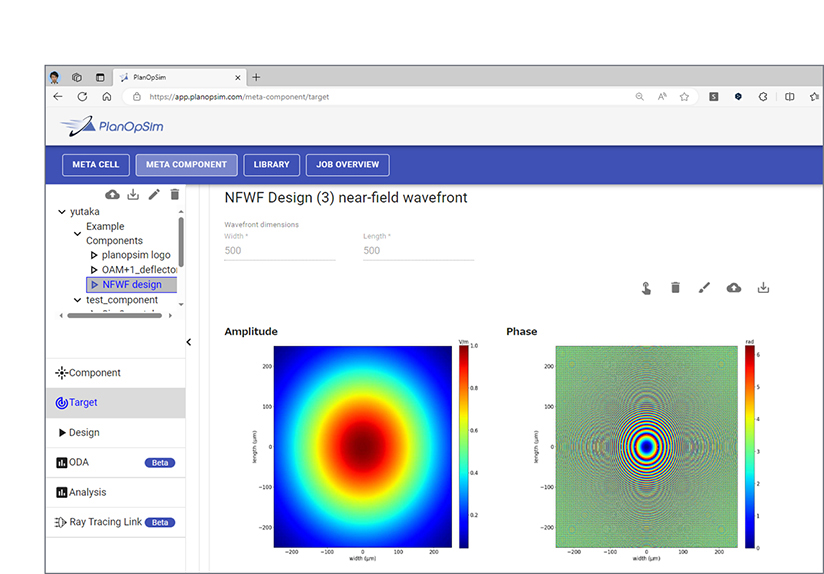
Task: Click the brush icon above the plots
Action: point(704,288)
